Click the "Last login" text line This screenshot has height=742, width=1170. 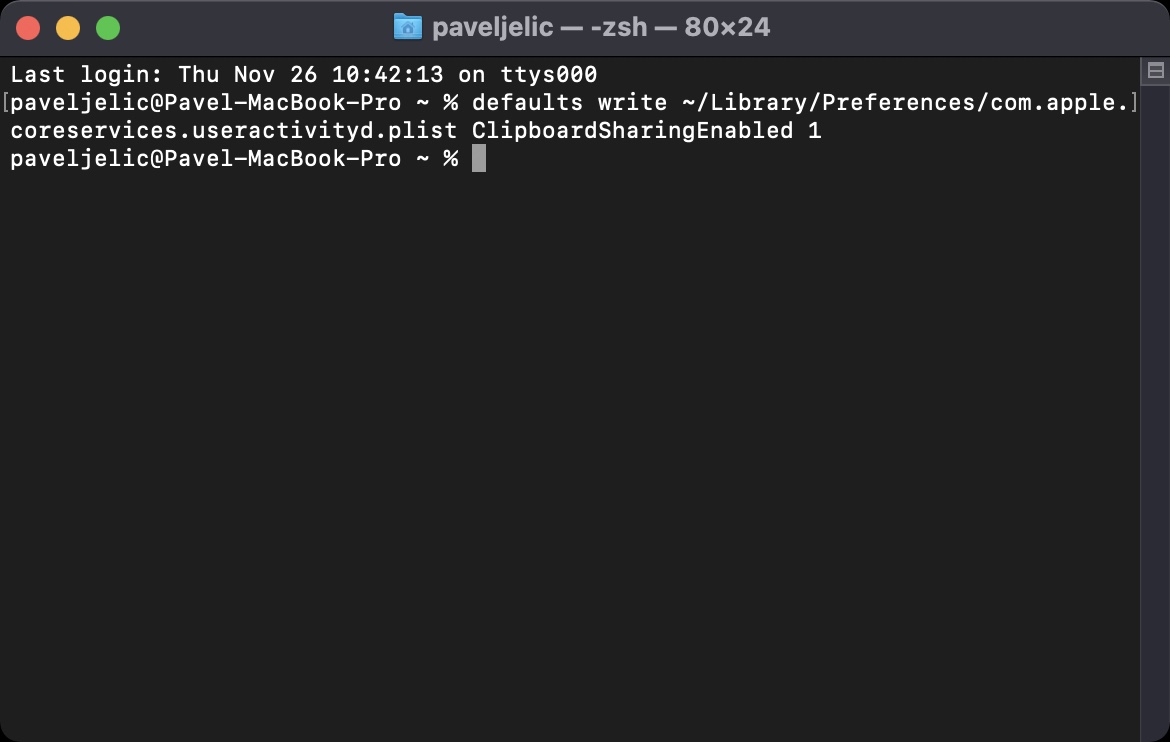click(304, 75)
